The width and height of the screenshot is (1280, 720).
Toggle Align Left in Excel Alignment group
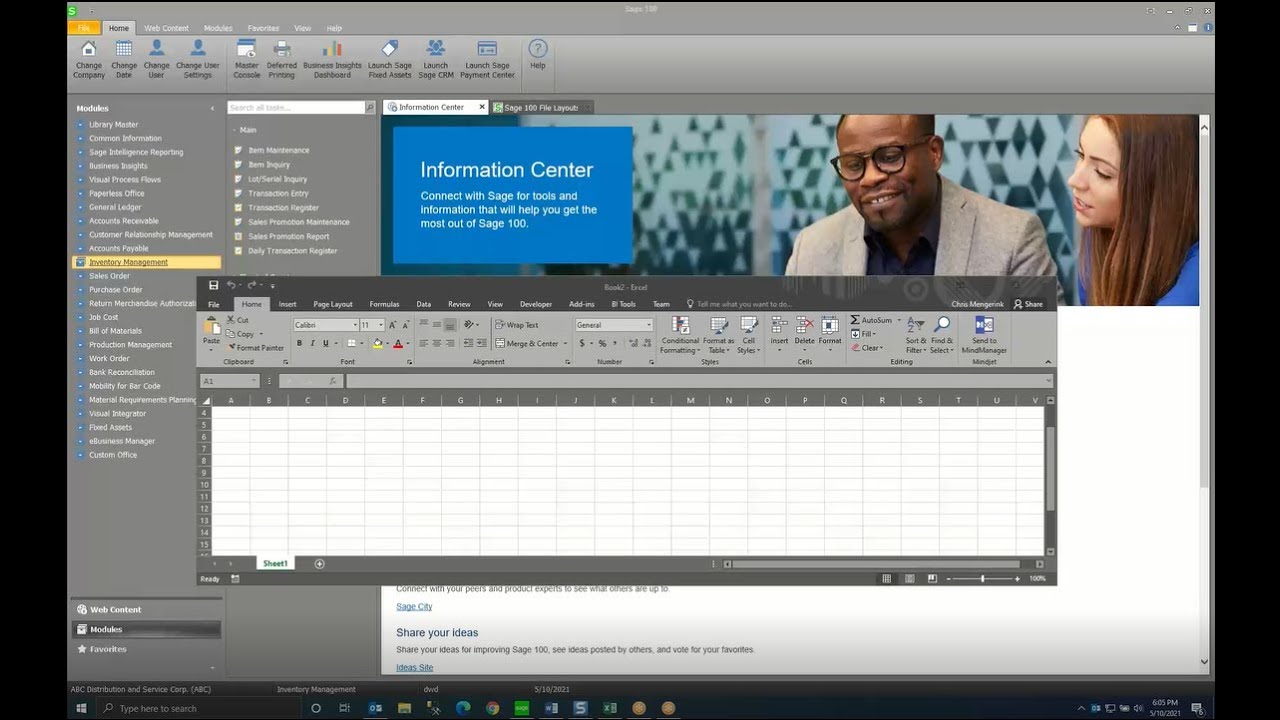(423, 343)
